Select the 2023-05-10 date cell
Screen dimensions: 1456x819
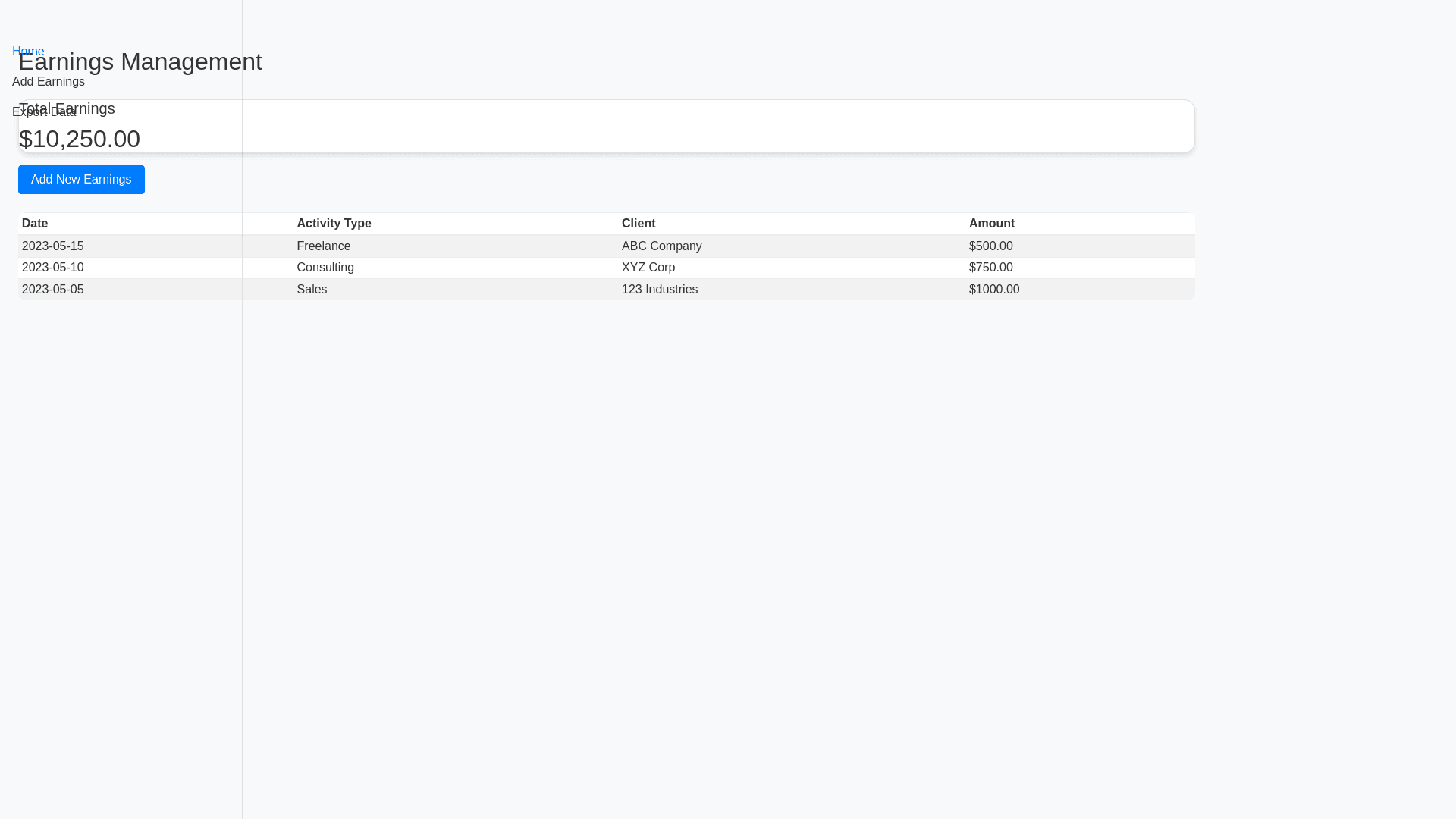click(x=53, y=268)
